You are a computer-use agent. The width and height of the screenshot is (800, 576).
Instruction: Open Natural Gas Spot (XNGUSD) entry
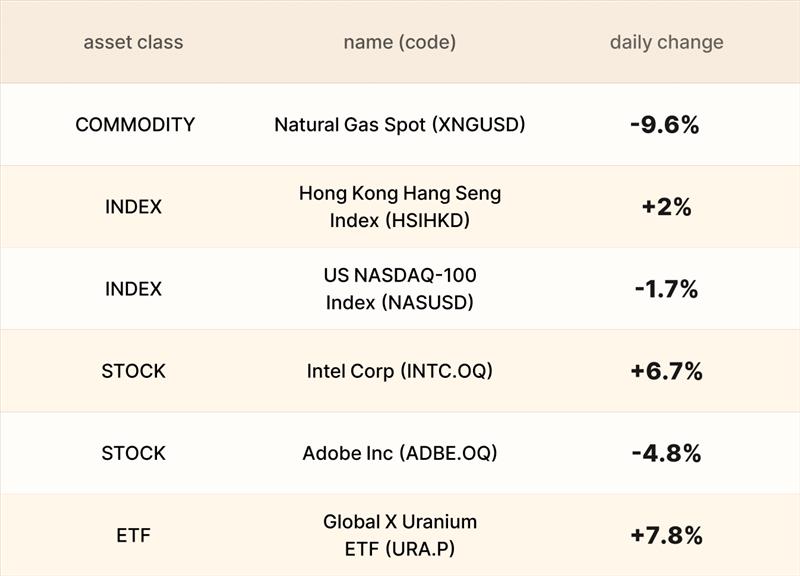[x=399, y=125]
